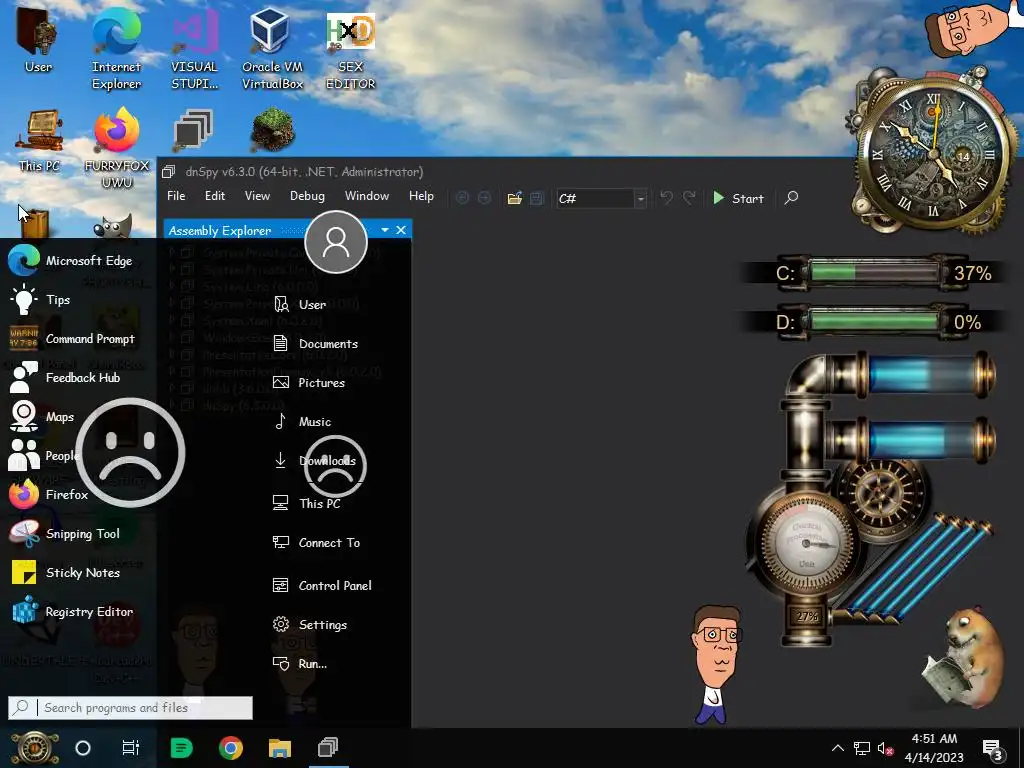Start debugging with the Start button
Viewport: 1024px width, 768px height.
pos(739,198)
